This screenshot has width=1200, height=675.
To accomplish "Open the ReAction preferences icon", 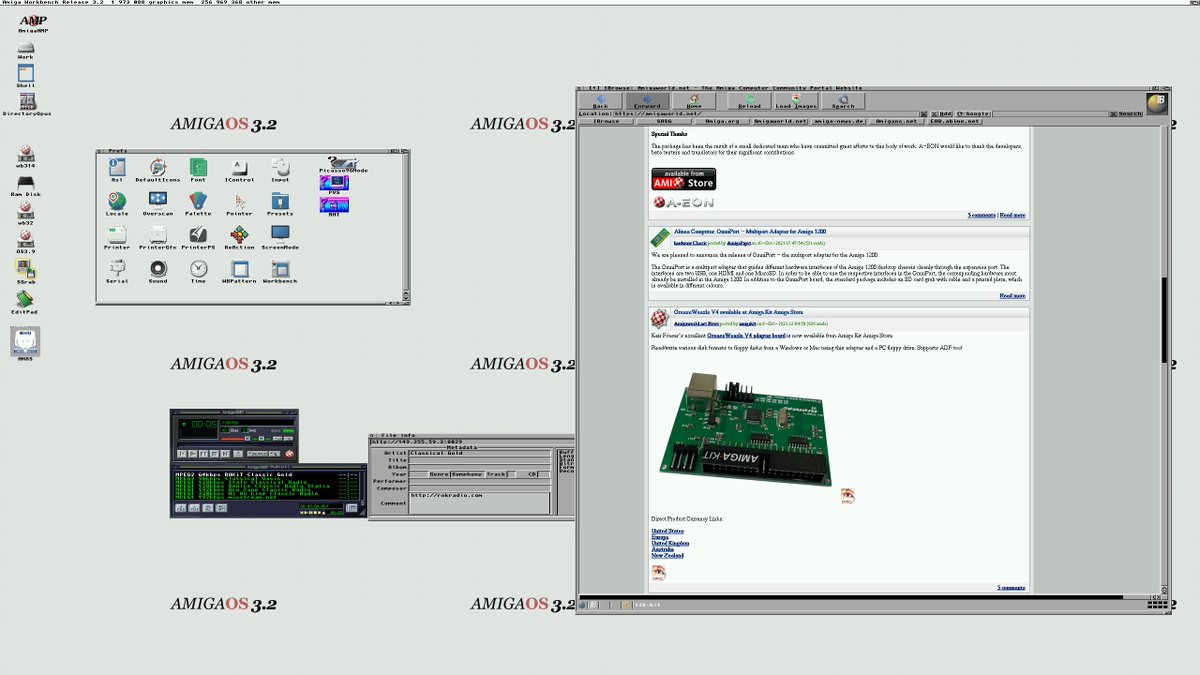I will [x=239, y=235].
